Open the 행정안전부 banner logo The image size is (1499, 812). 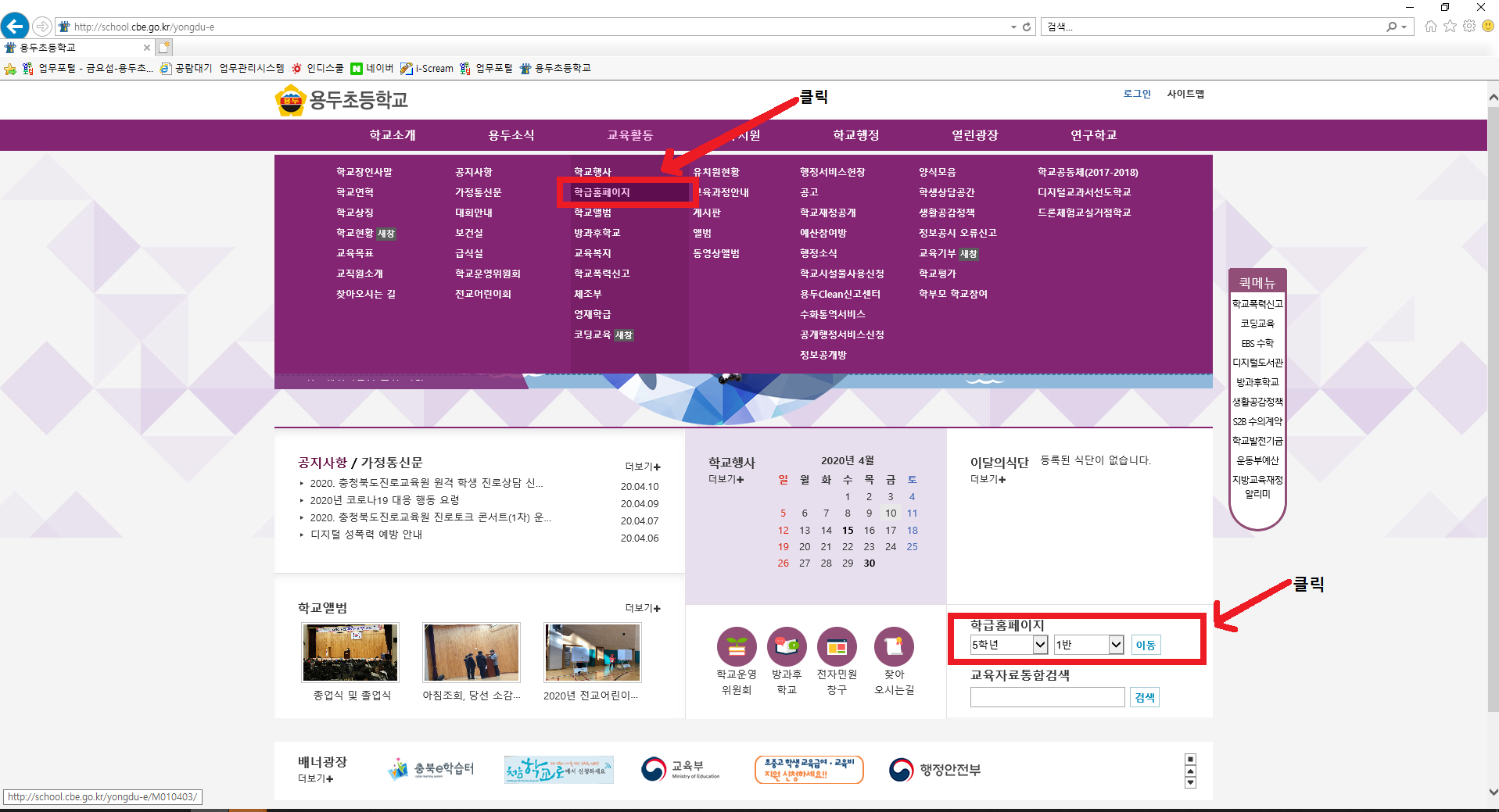[x=934, y=770]
